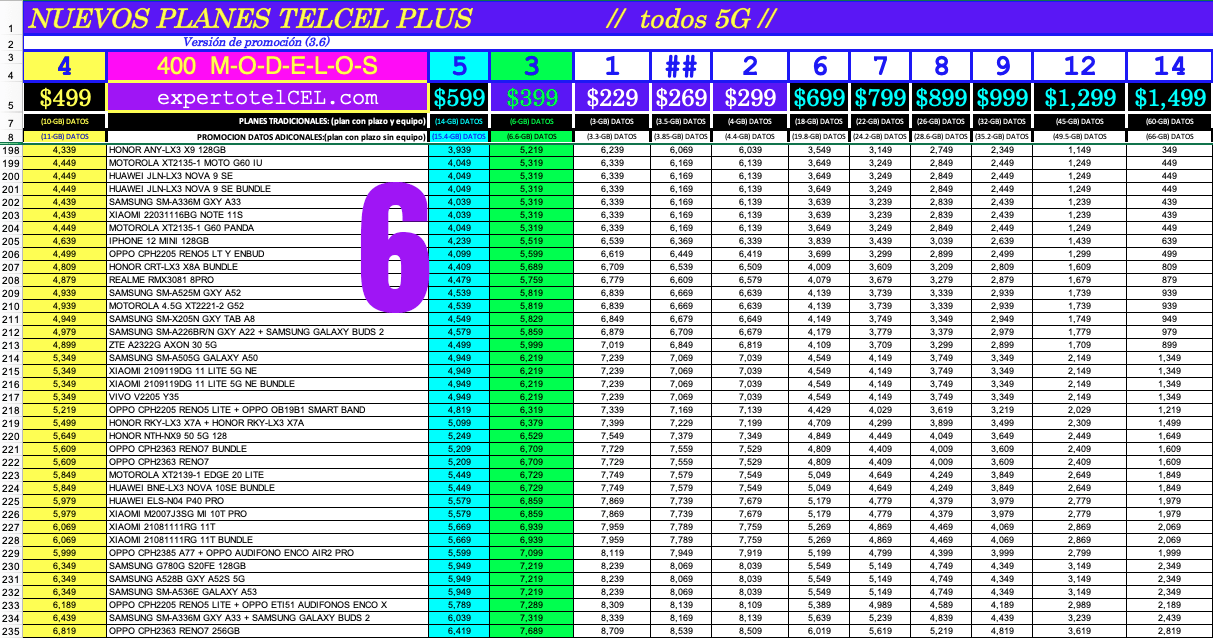Image resolution: width=1213 pixels, height=638 pixels.
Task: Click 'XIAOMI 22031116BG NOTE 11S' cell
Action: pos(267,215)
